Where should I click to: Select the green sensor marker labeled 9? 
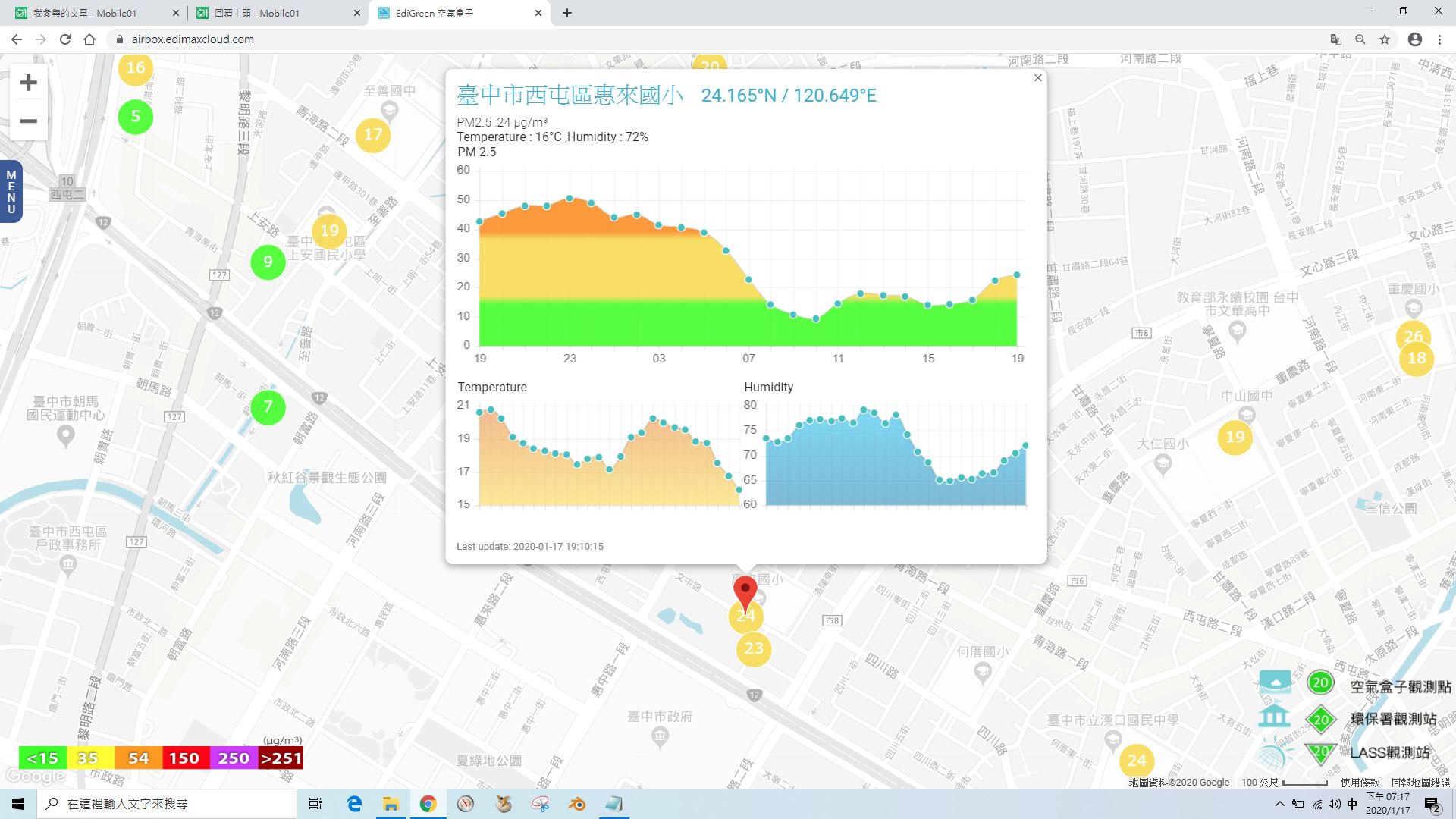point(268,262)
